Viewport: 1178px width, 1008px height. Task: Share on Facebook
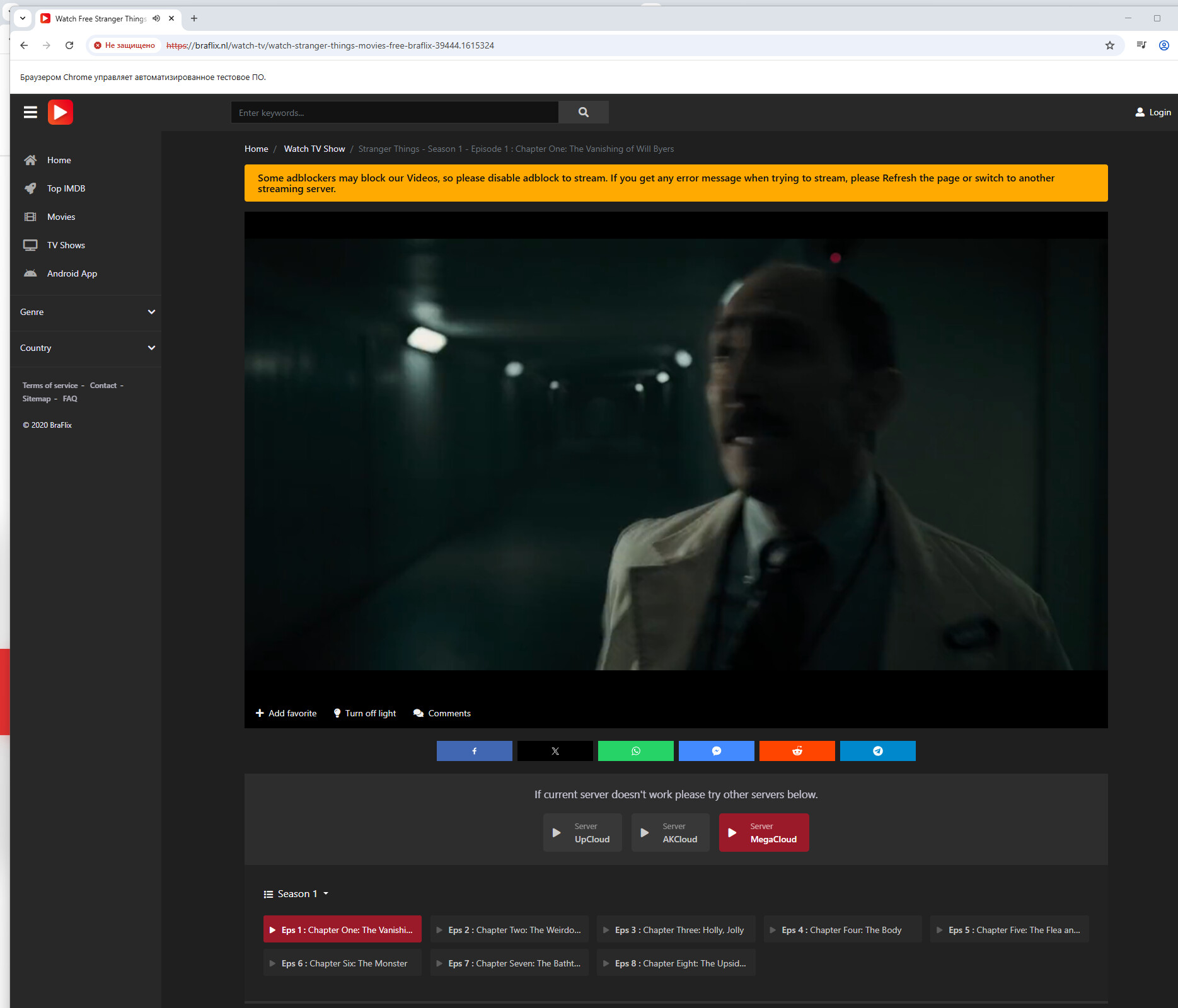point(474,751)
